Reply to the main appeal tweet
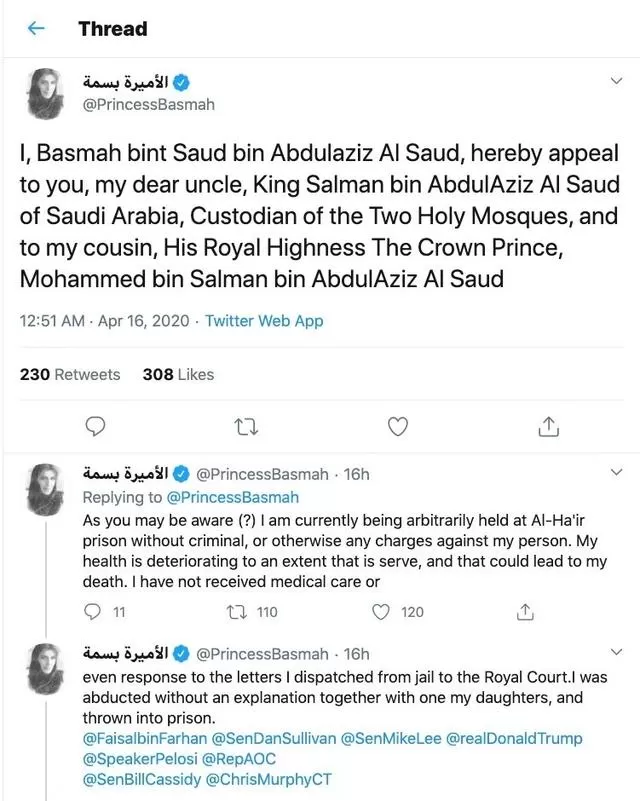 (95, 427)
